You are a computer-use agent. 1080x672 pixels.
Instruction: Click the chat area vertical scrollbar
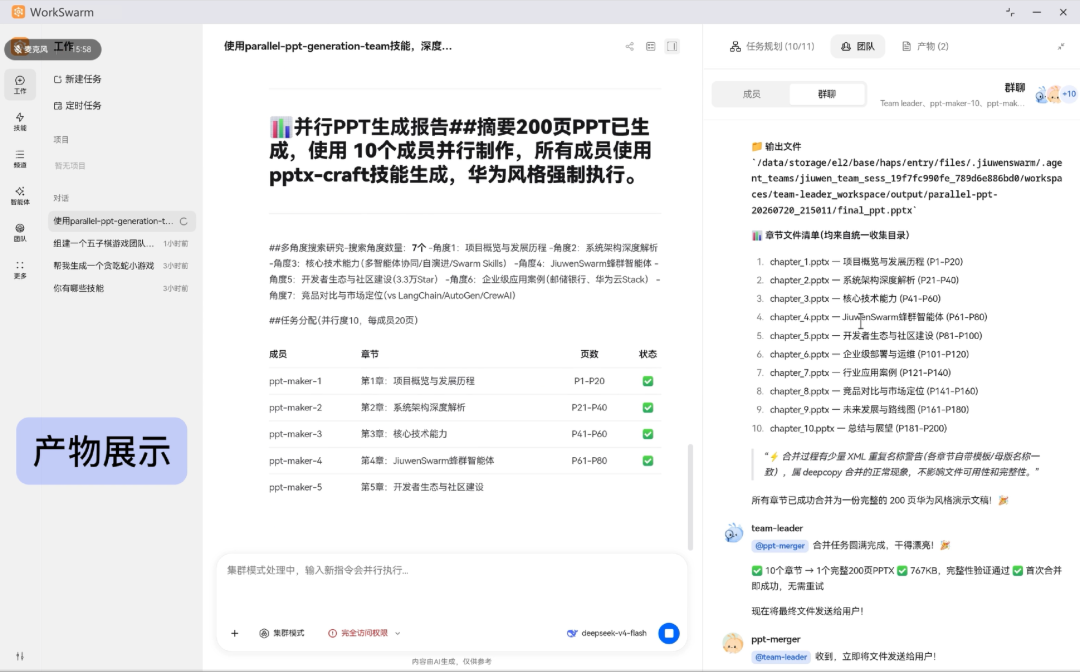point(690,496)
